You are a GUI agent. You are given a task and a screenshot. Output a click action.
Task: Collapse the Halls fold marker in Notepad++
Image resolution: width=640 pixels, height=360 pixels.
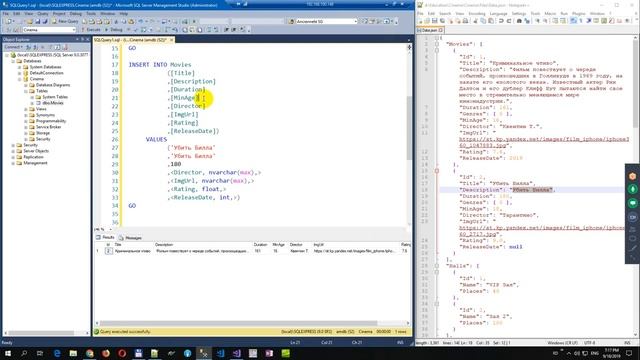(x=437, y=266)
